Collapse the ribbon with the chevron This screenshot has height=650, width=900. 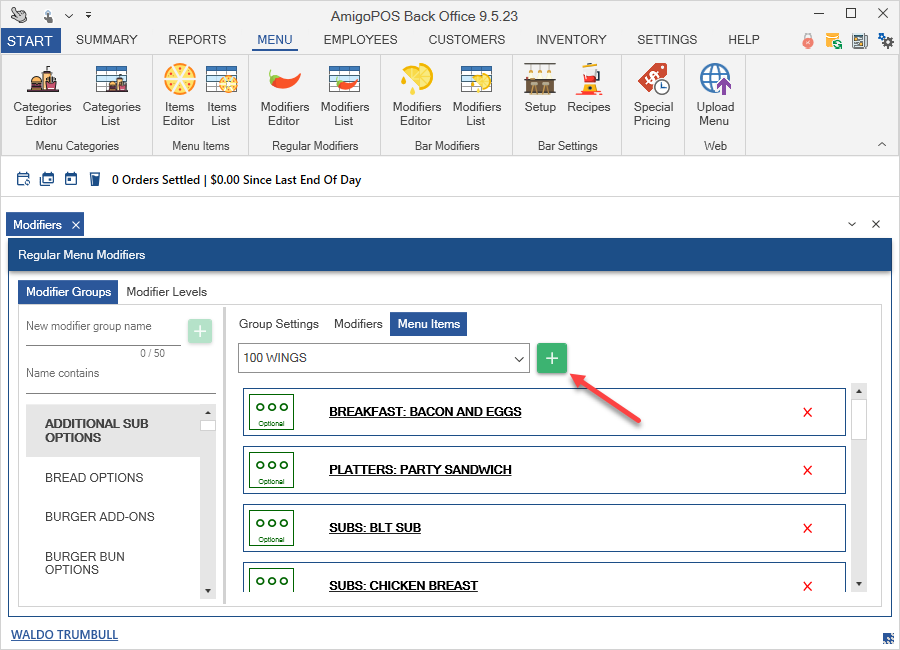click(882, 145)
